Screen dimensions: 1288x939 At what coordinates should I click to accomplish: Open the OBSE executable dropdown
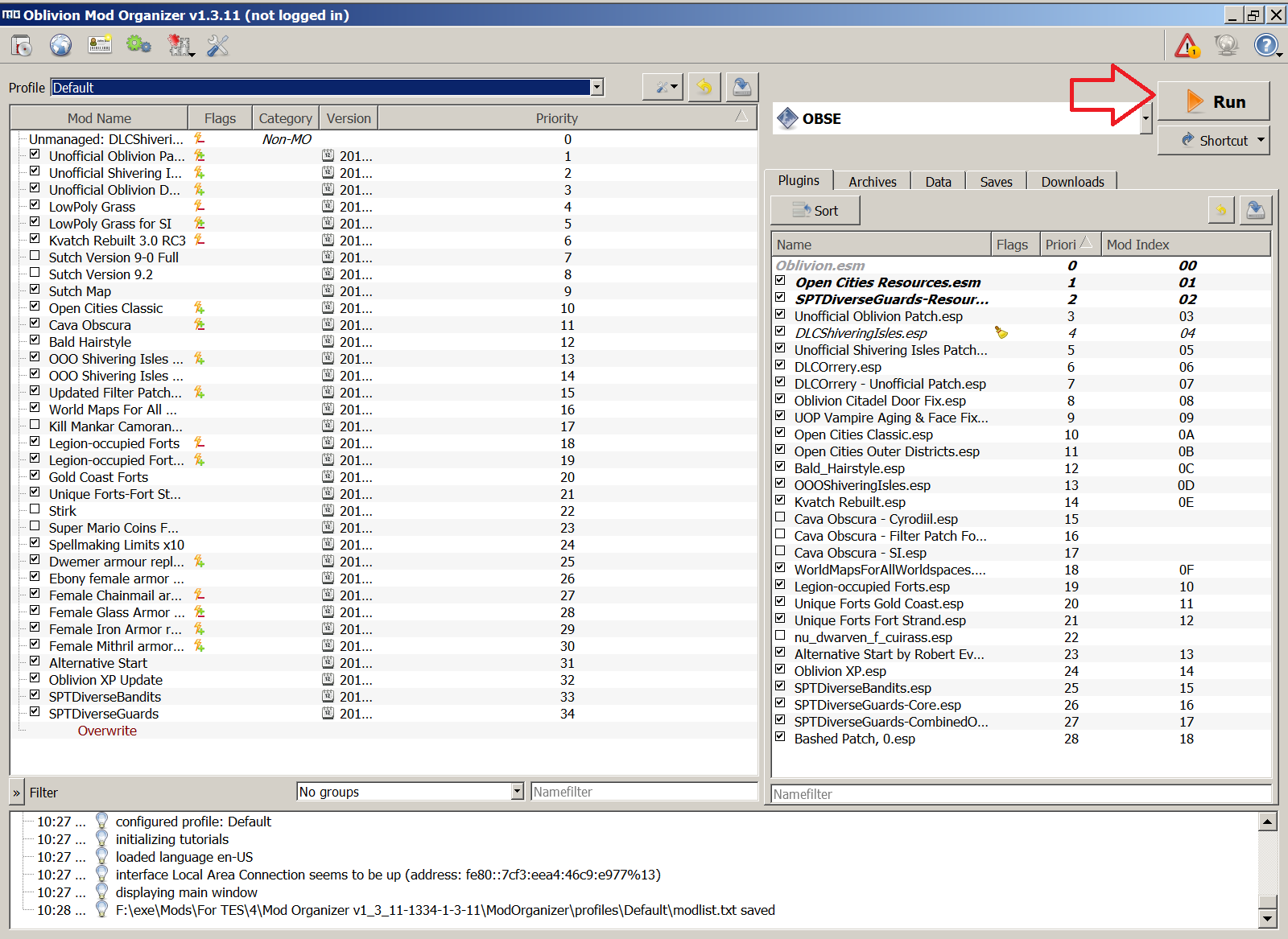1146,118
